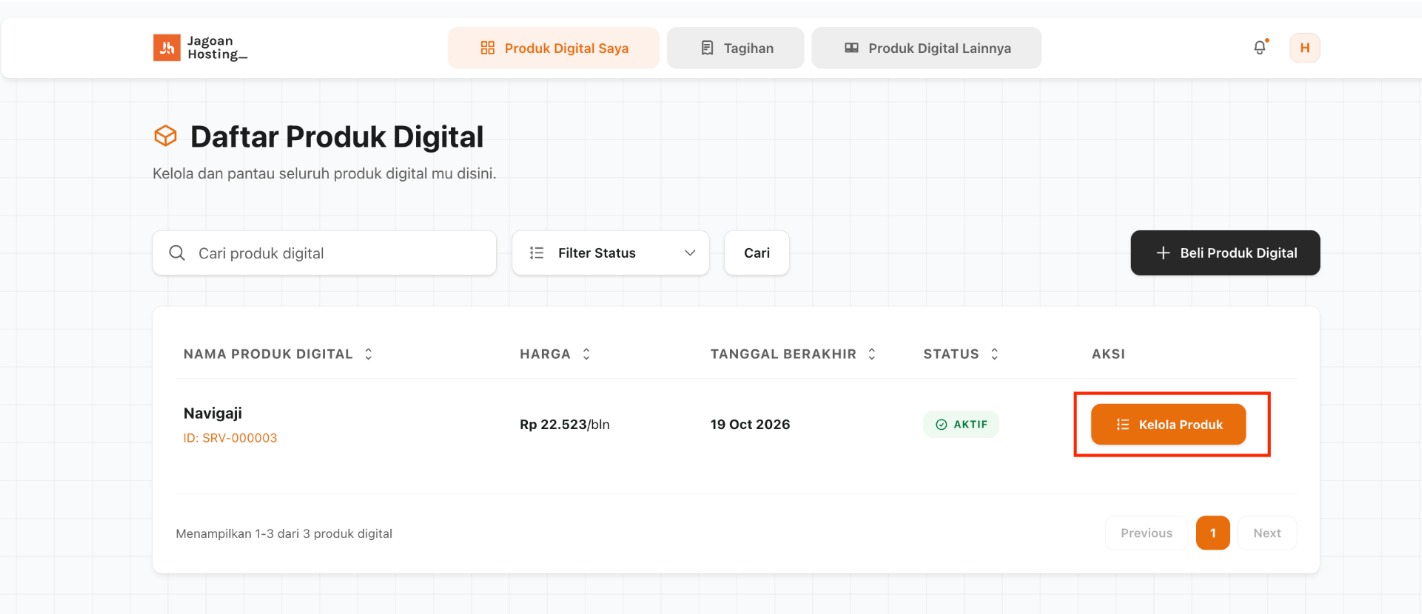Click the search magnifier icon

pyautogui.click(x=177, y=253)
